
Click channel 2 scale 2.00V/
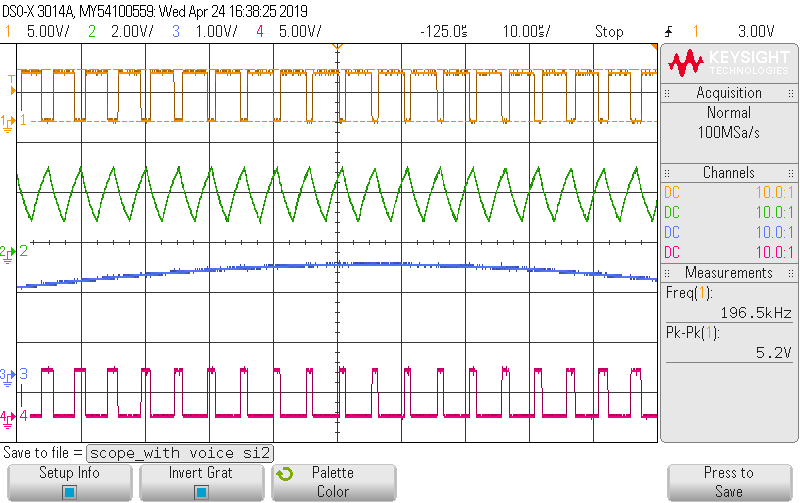pyautogui.click(x=132, y=32)
